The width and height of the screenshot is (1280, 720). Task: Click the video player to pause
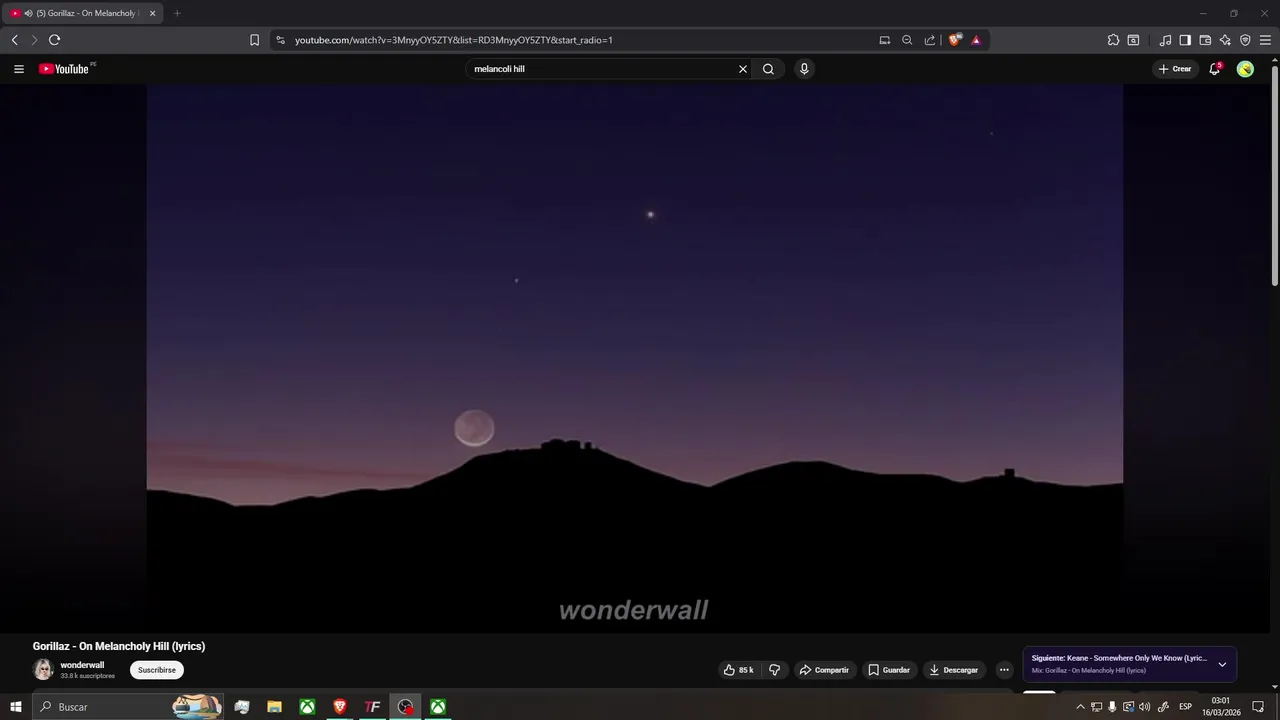[634, 358]
